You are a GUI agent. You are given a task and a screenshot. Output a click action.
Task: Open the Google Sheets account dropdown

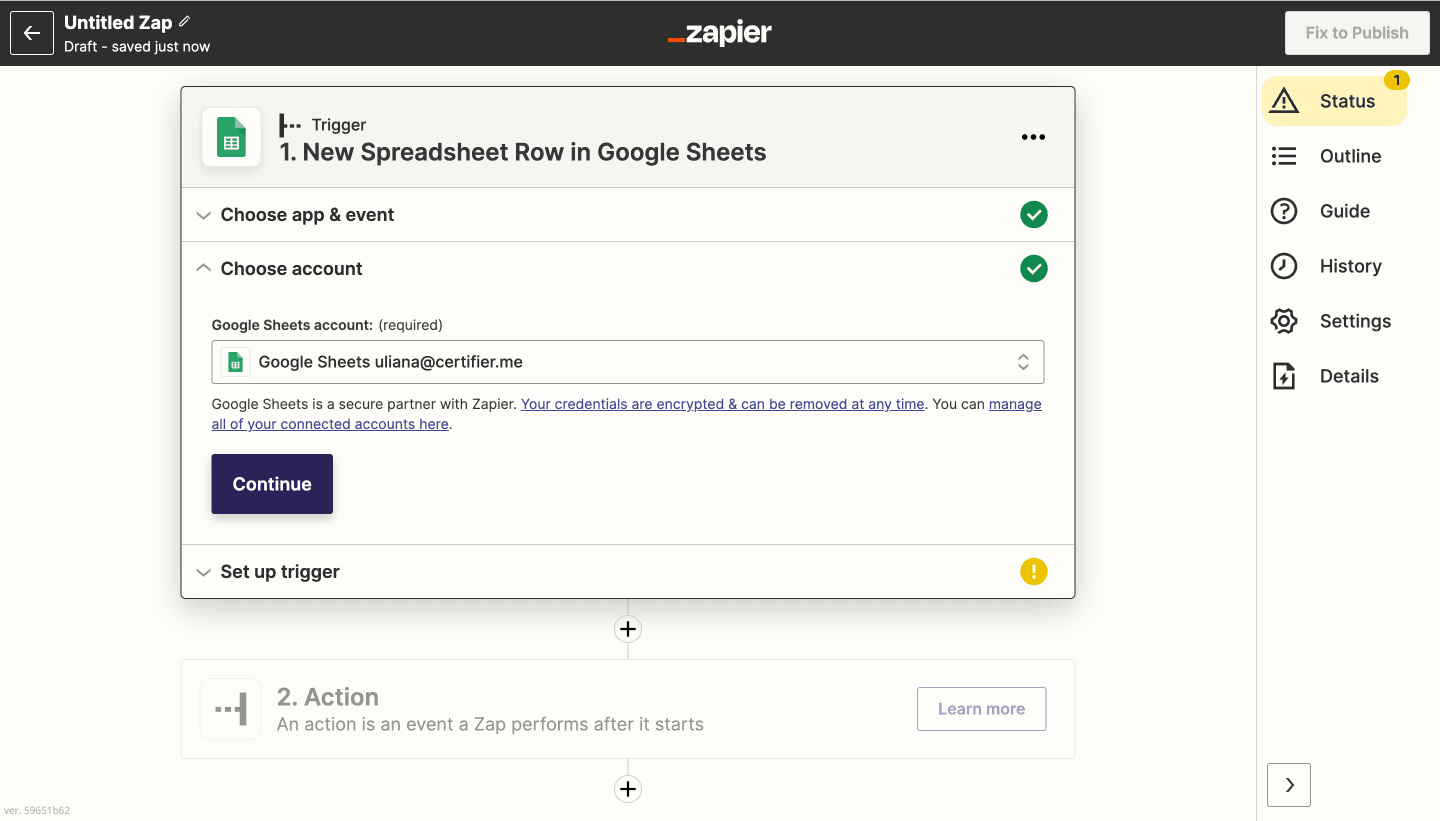tap(628, 362)
